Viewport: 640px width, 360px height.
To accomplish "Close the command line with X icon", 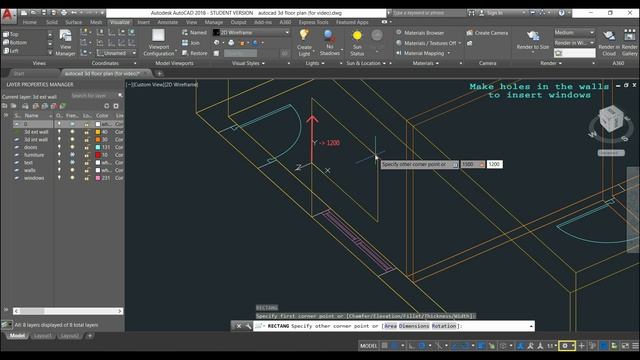I will (239, 326).
